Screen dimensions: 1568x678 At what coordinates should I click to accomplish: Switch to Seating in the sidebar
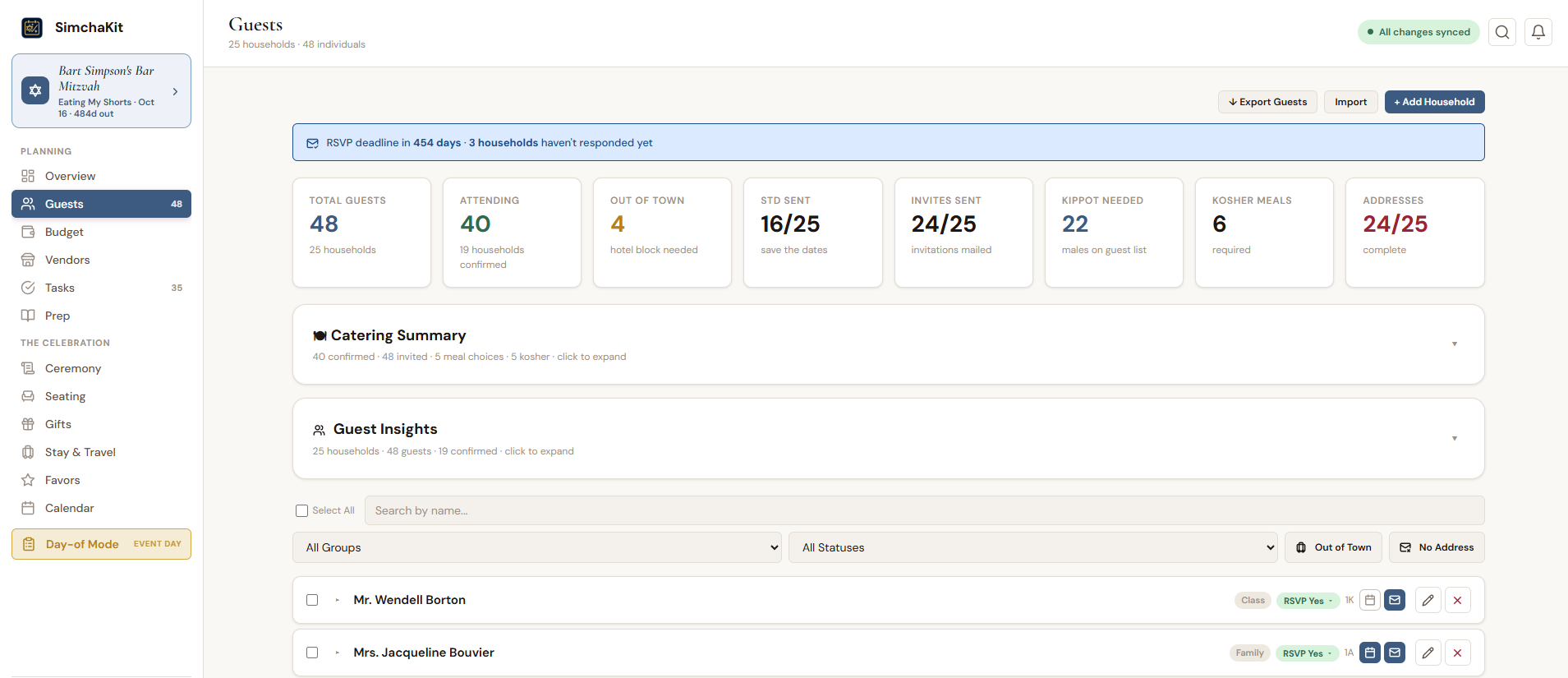[101, 396]
